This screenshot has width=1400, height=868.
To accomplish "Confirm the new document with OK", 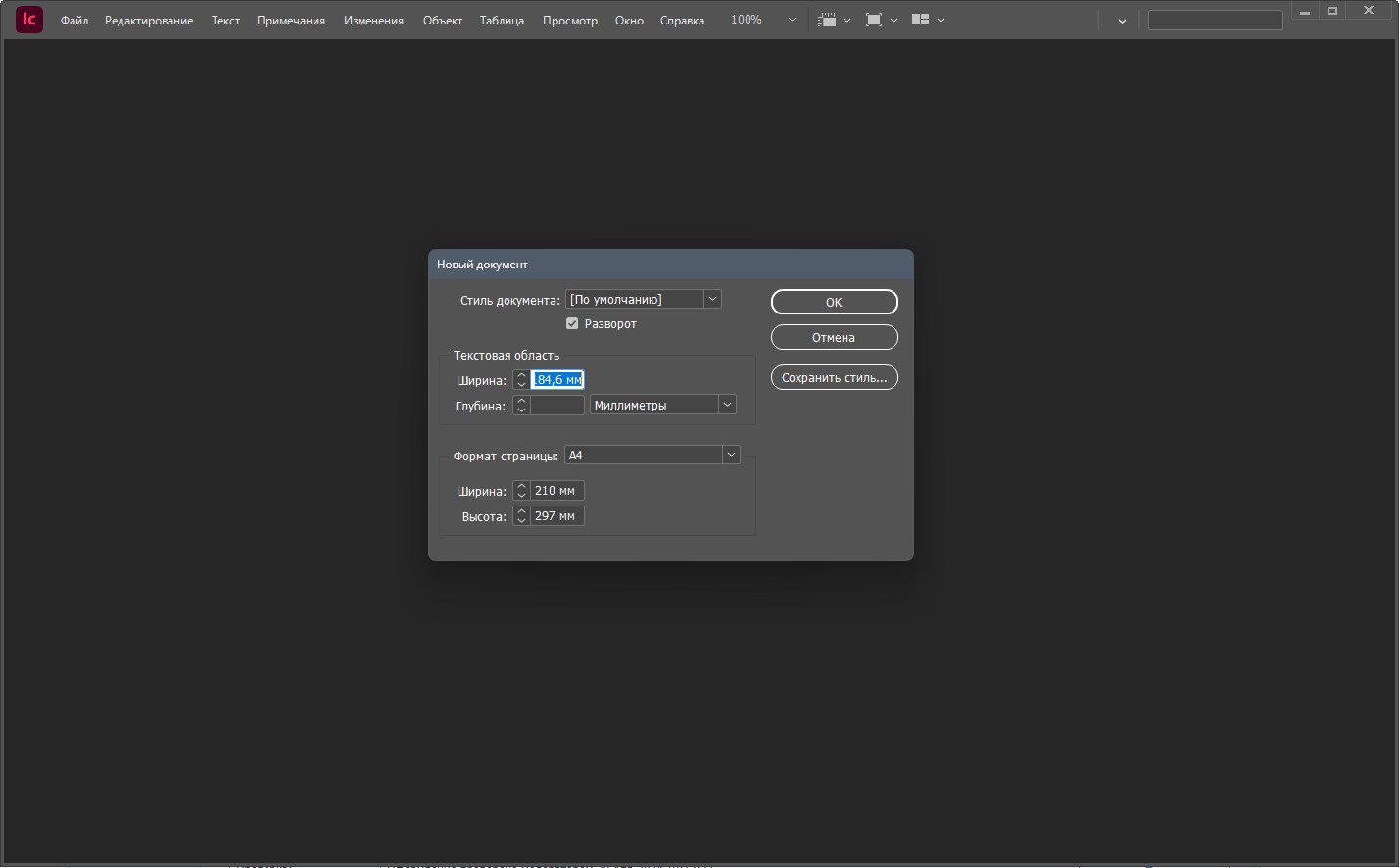I will click(x=835, y=302).
